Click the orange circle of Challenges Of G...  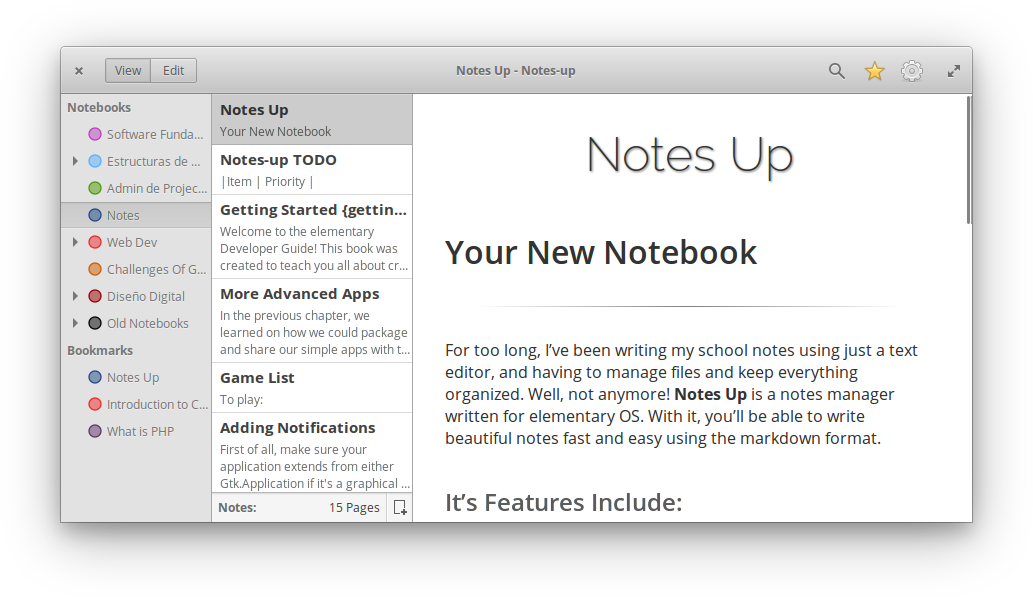pyautogui.click(x=95, y=270)
